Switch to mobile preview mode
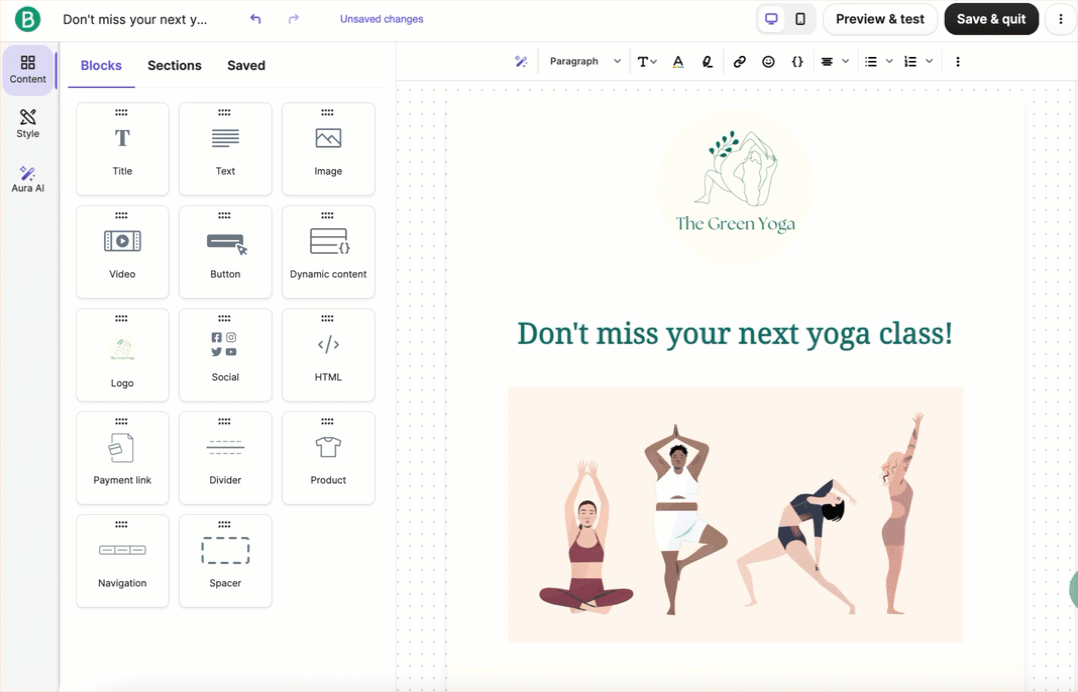 (800, 19)
